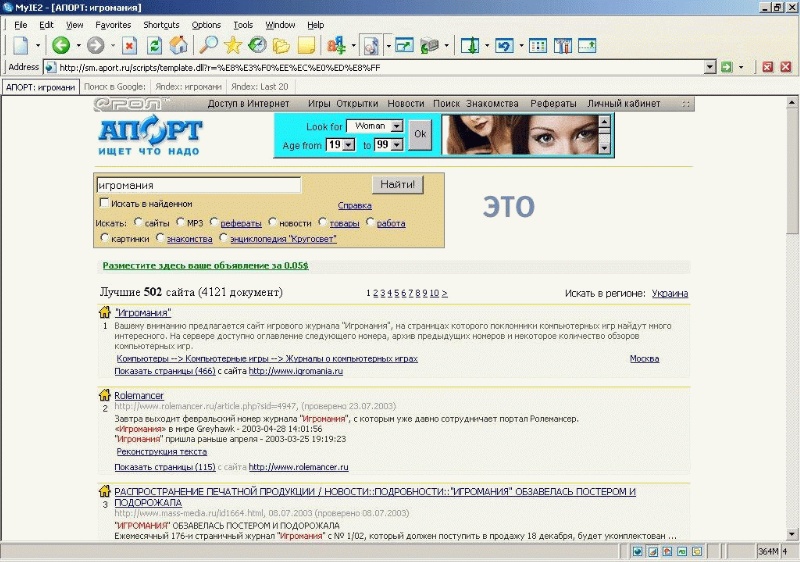The image size is (800, 562).
Task: Click the tile windows icon
Action: tap(538, 45)
